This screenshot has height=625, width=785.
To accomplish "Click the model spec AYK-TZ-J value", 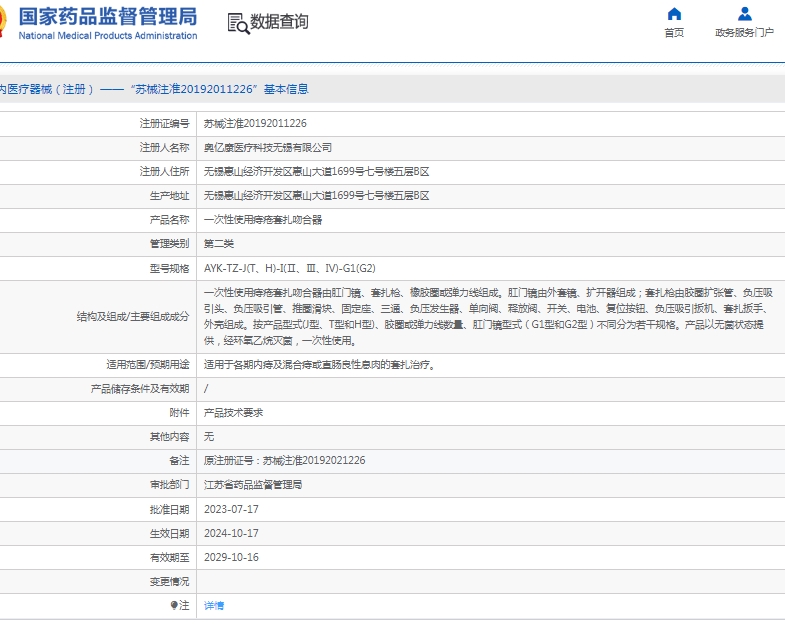I will (x=290, y=268).
